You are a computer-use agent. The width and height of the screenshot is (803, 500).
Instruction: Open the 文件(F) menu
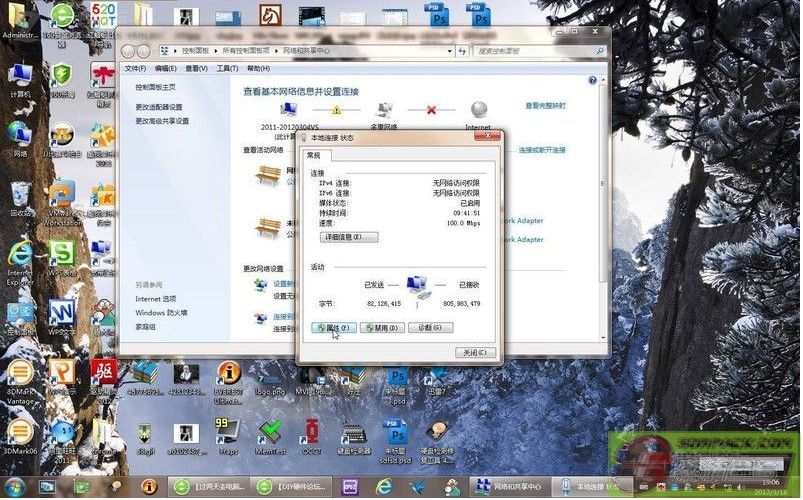point(135,68)
